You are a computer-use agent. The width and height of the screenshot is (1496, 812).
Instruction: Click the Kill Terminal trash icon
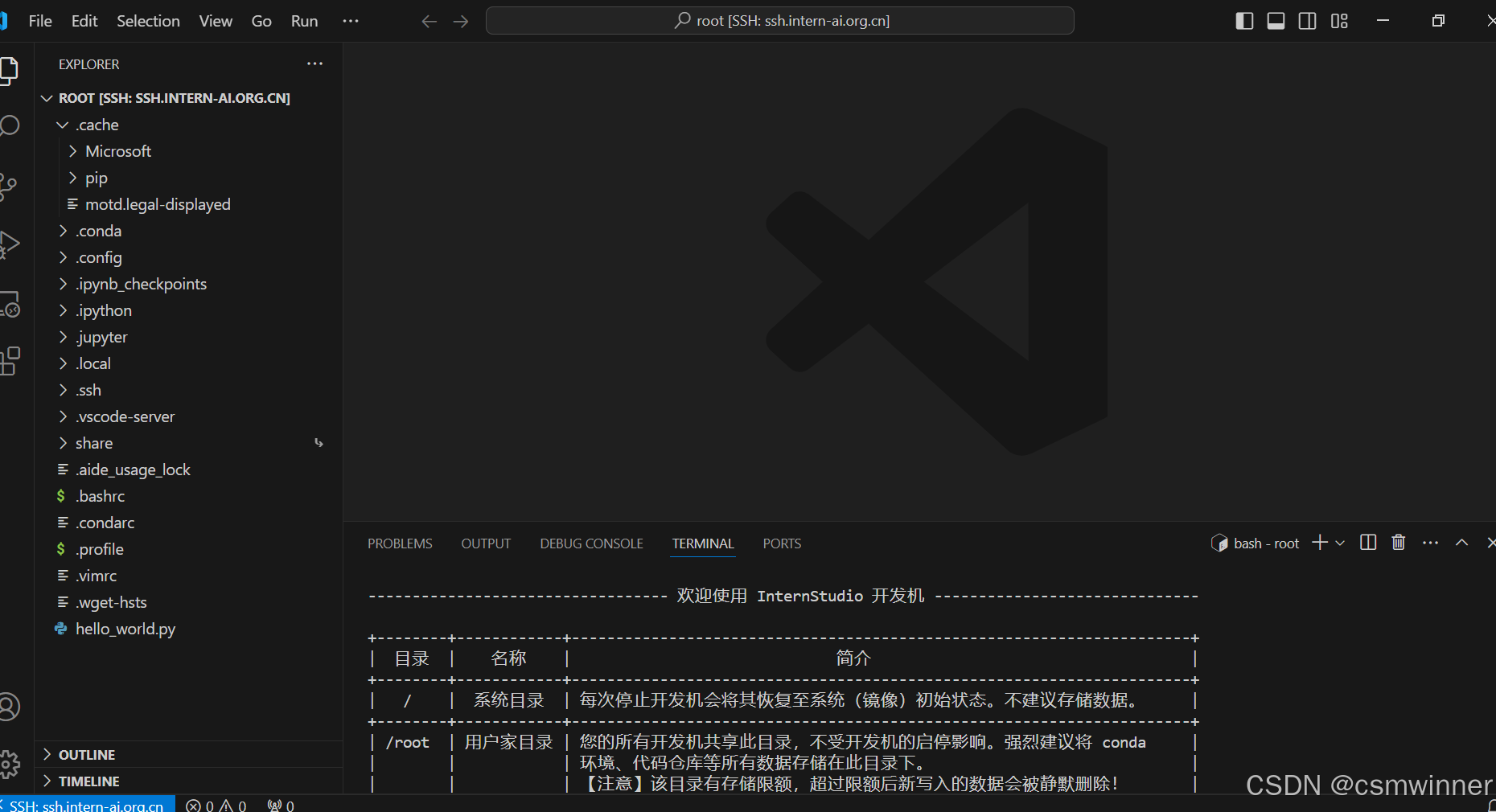click(1398, 543)
